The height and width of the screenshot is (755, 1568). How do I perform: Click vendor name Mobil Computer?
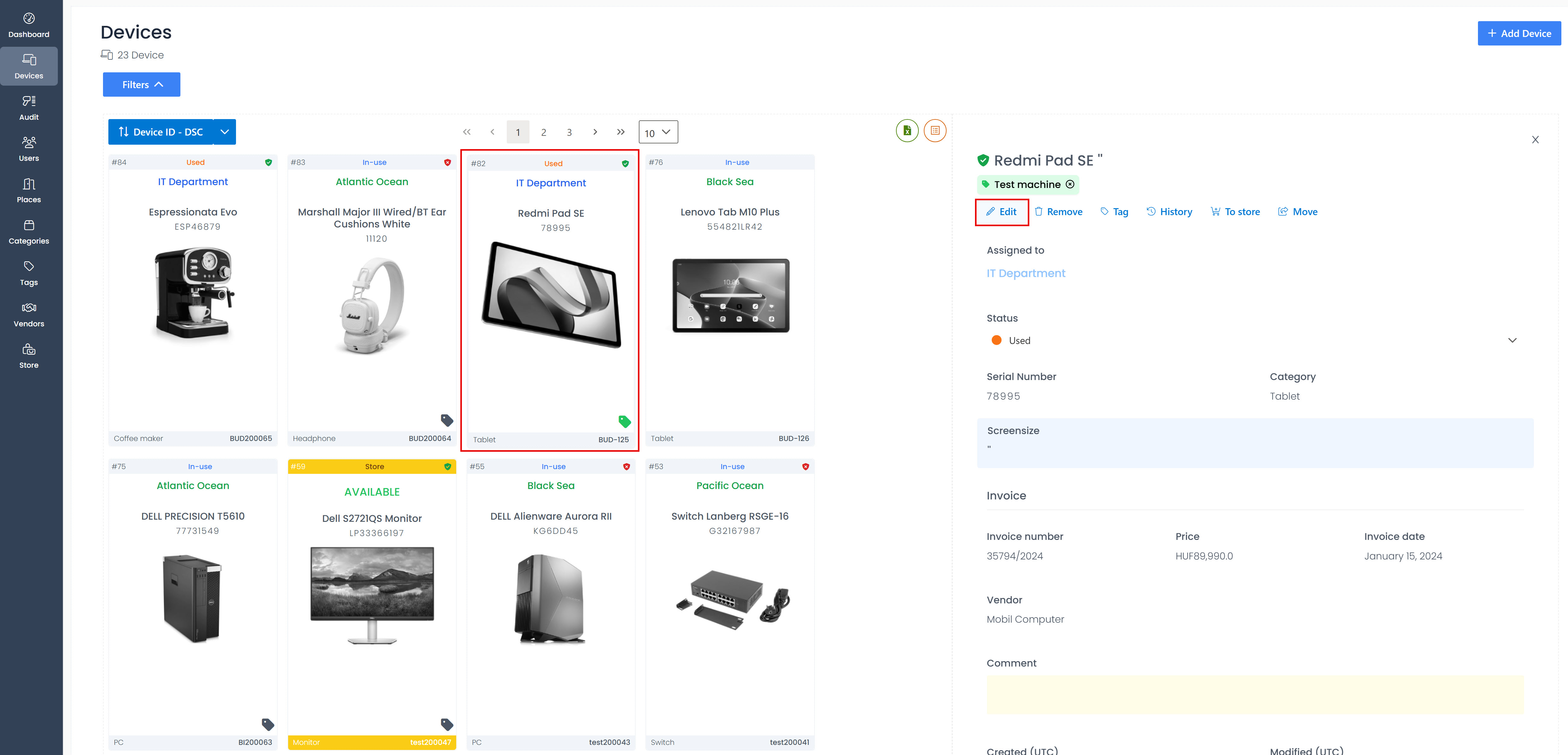coord(1025,619)
